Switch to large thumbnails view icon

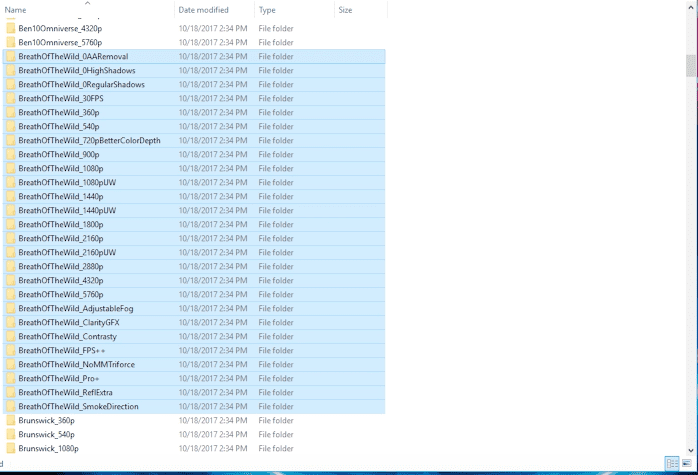point(687,463)
